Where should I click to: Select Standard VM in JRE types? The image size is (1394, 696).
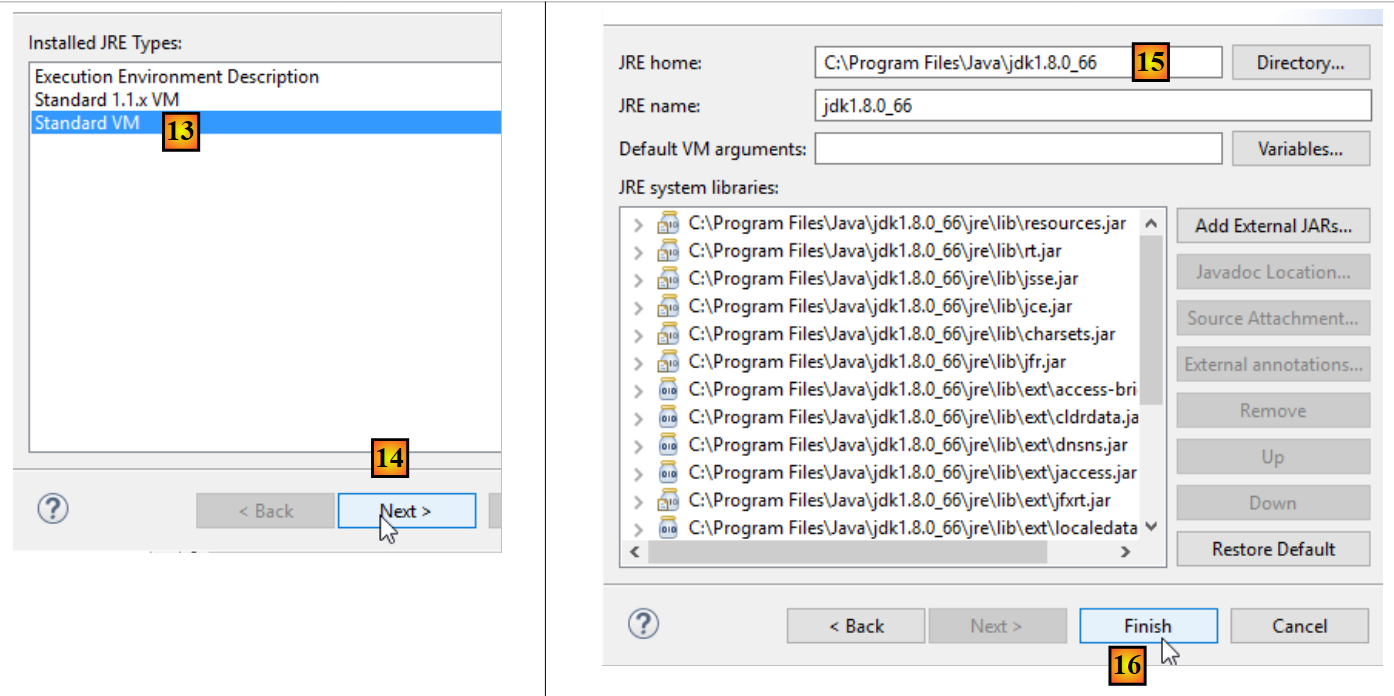click(x=265, y=123)
